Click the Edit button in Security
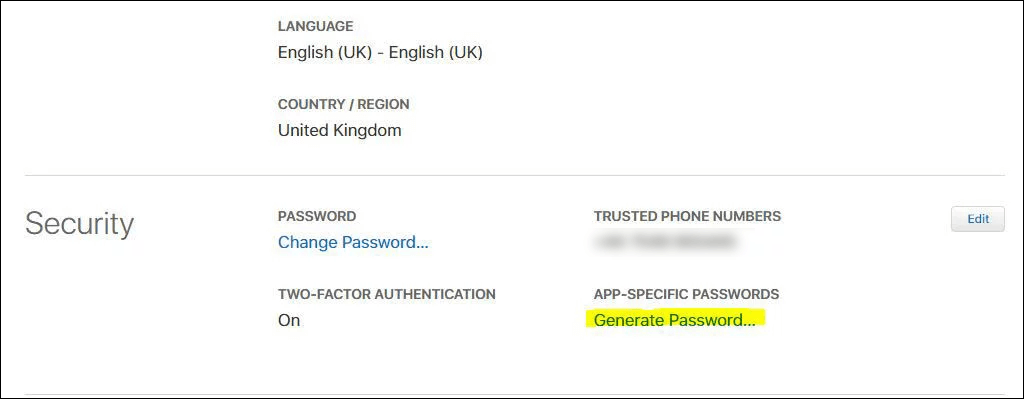The image size is (1024, 399). click(978, 219)
